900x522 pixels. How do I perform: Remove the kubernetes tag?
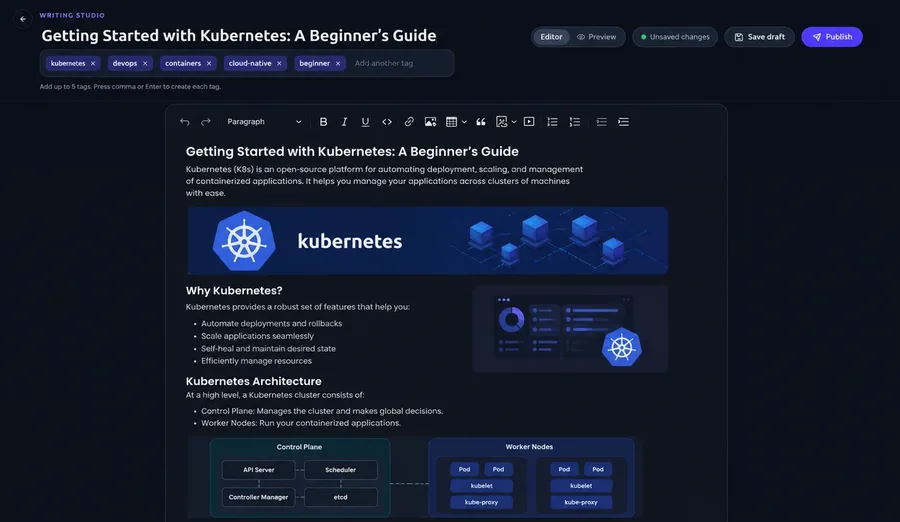[x=93, y=64]
